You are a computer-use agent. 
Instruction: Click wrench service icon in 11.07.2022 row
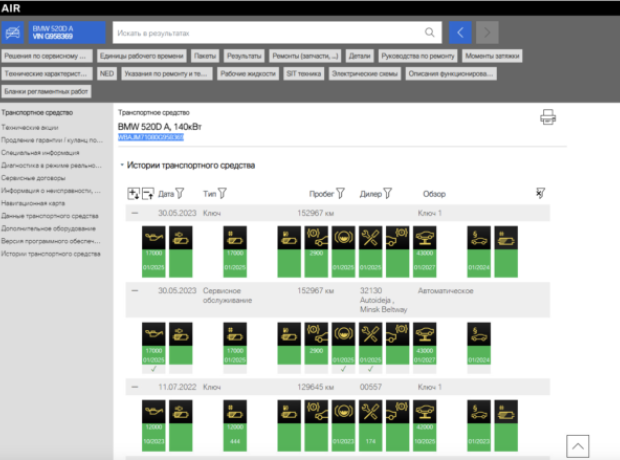[370, 412]
